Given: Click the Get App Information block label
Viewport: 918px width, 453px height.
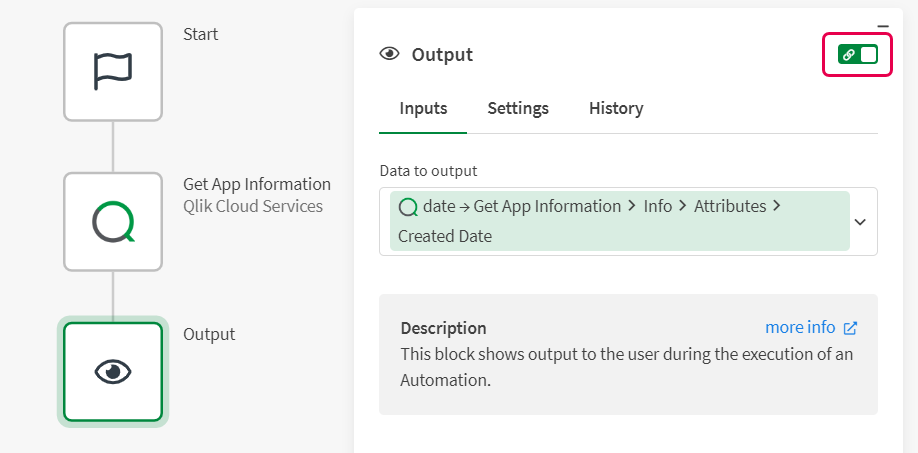Looking at the screenshot, I should click(x=257, y=184).
